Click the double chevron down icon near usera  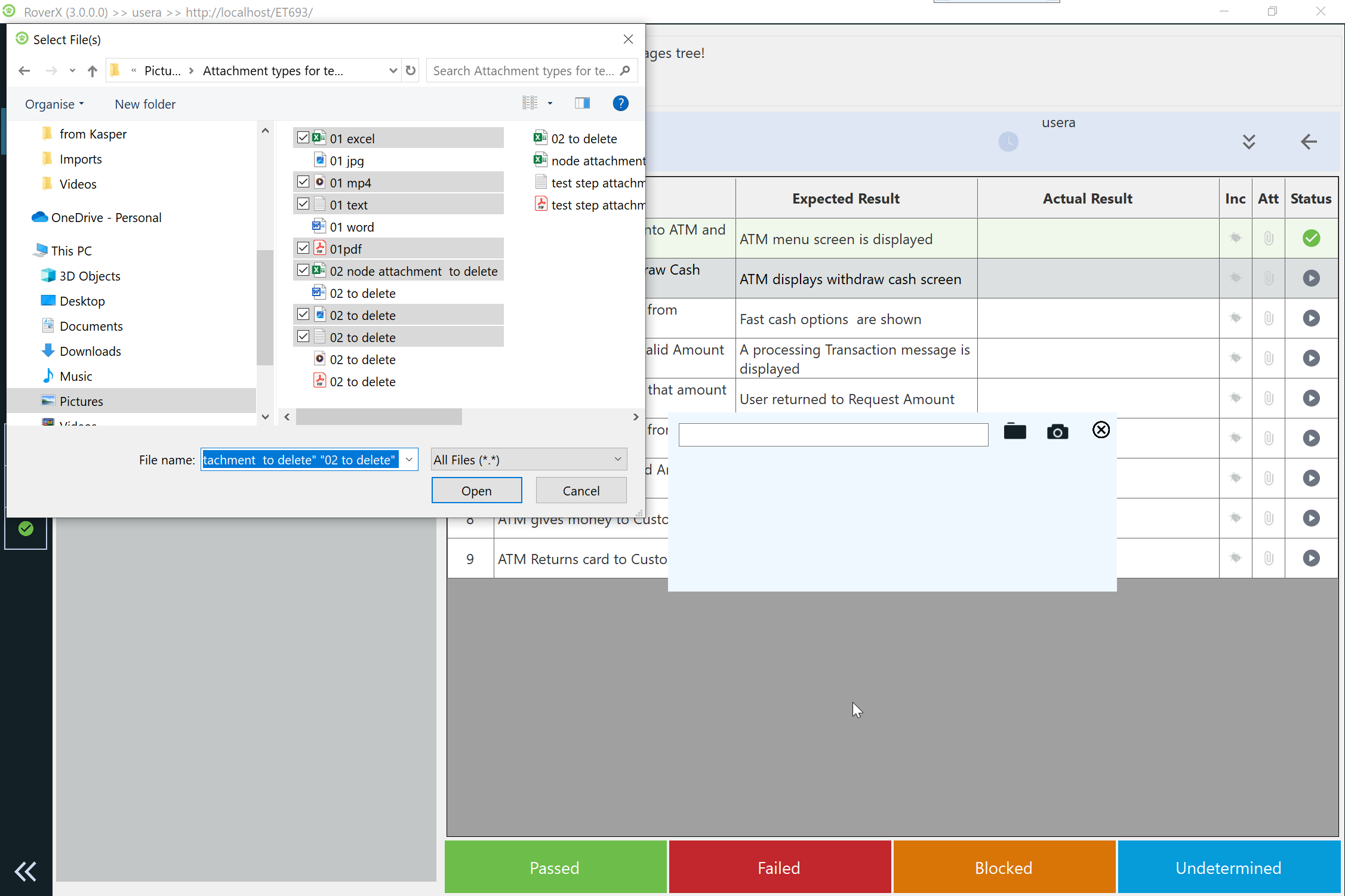pyautogui.click(x=1248, y=142)
